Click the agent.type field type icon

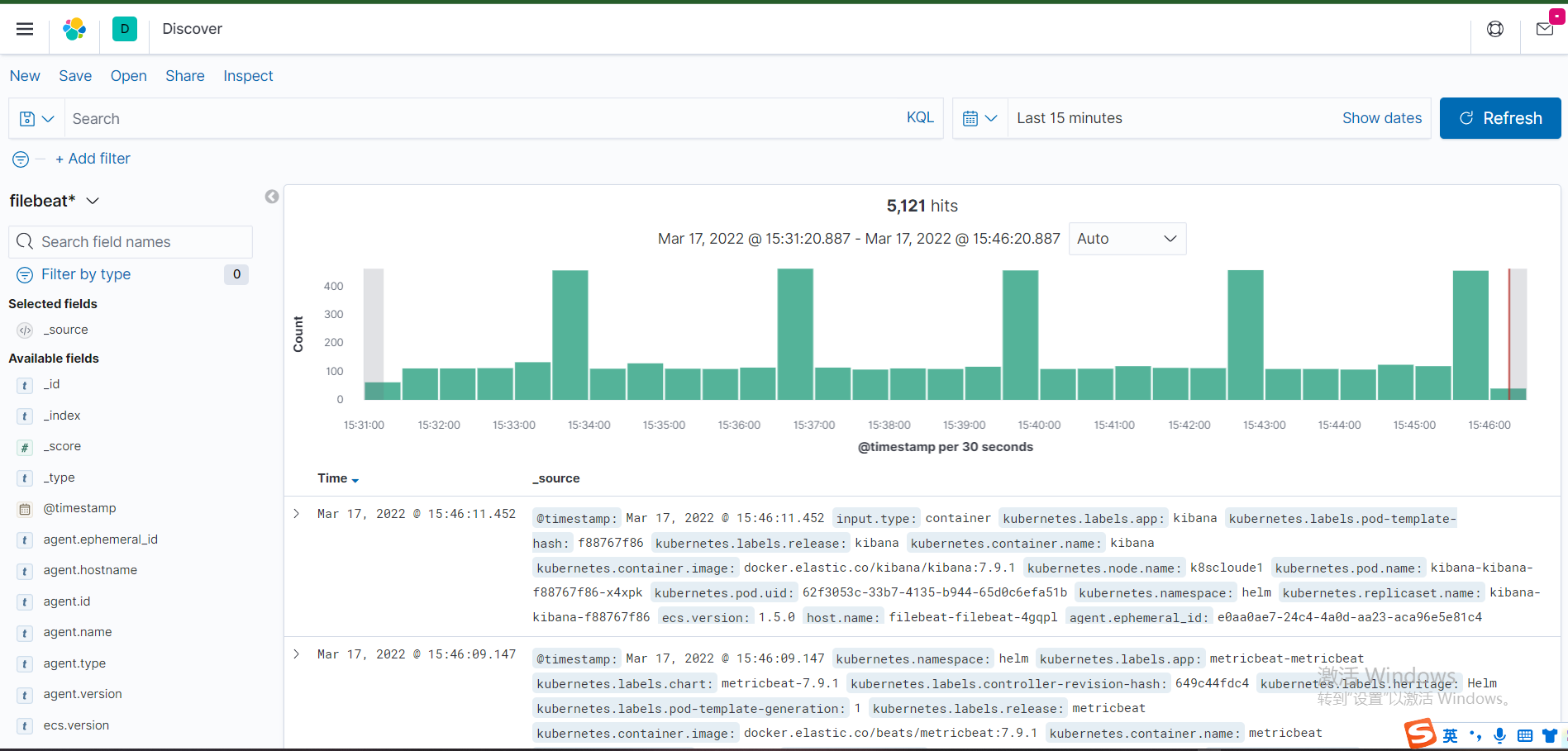point(25,664)
